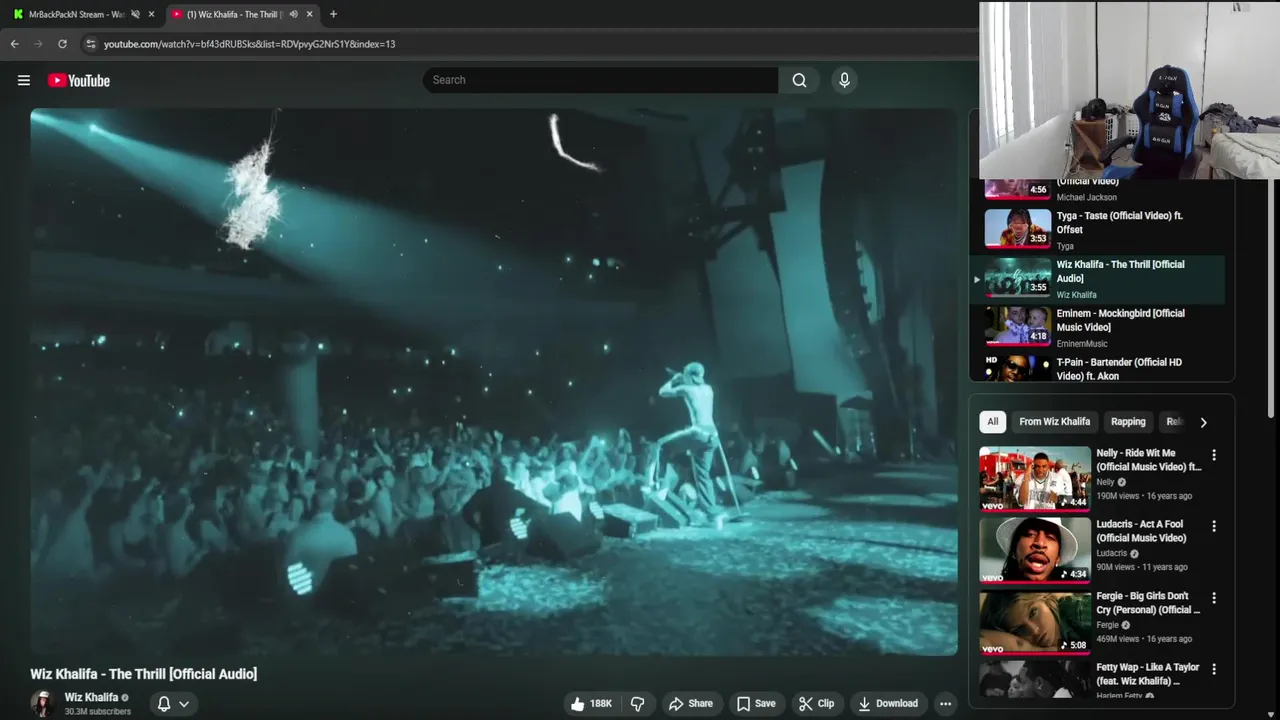This screenshot has width=1280, height=720.
Task: Open Fergie Big Girls Don't Cry thumbnail
Action: click(x=1035, y=621)
